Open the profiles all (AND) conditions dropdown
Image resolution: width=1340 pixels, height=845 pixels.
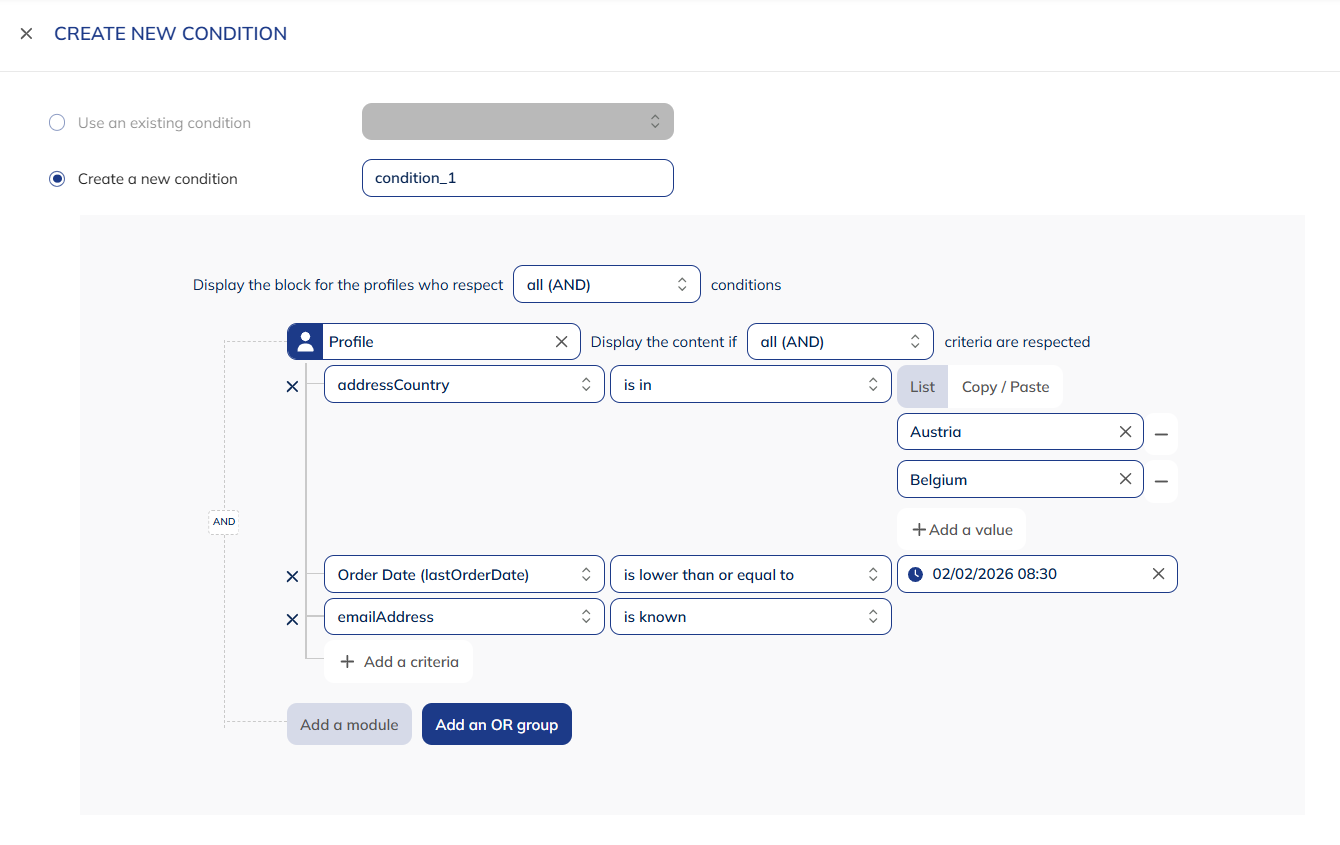click(606, 285)
